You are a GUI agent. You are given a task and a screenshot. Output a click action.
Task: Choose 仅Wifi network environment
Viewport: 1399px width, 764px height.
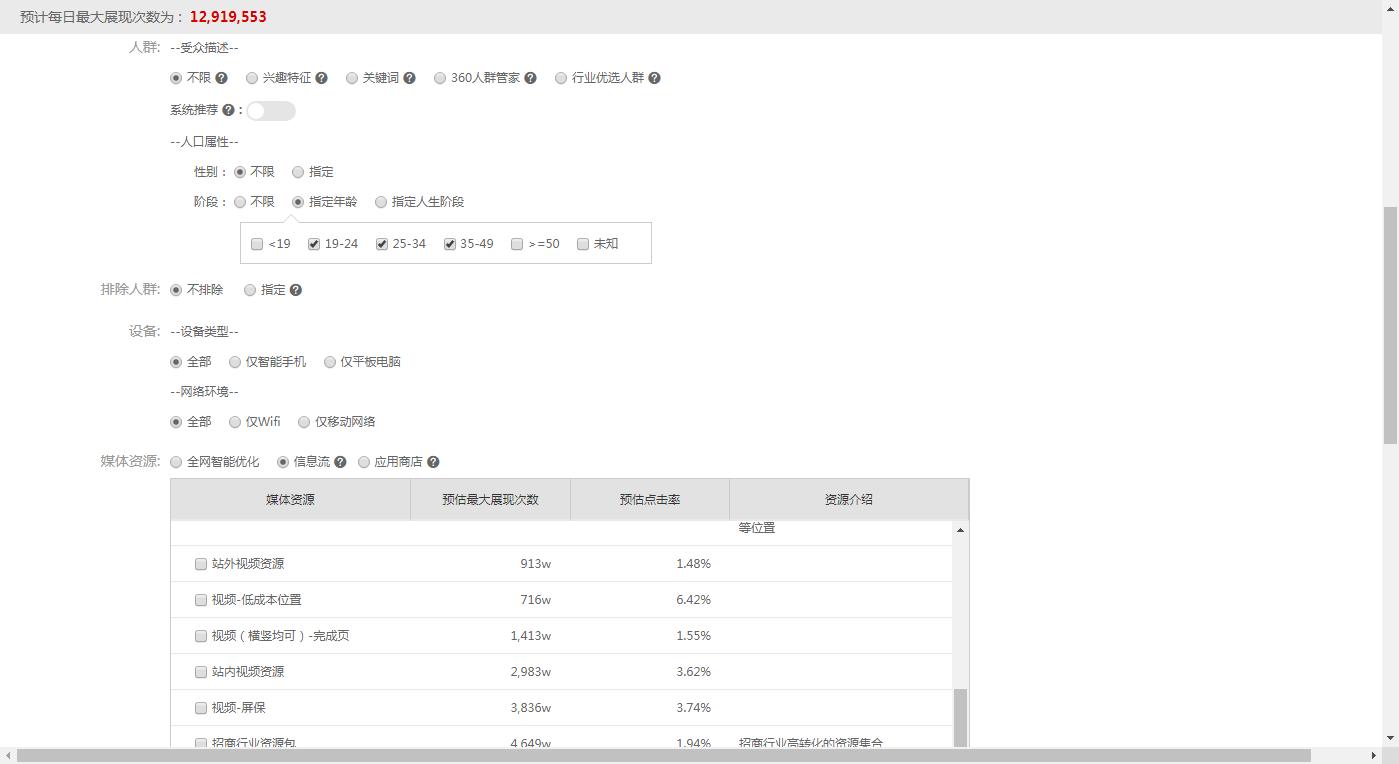[x=235, y=422]
